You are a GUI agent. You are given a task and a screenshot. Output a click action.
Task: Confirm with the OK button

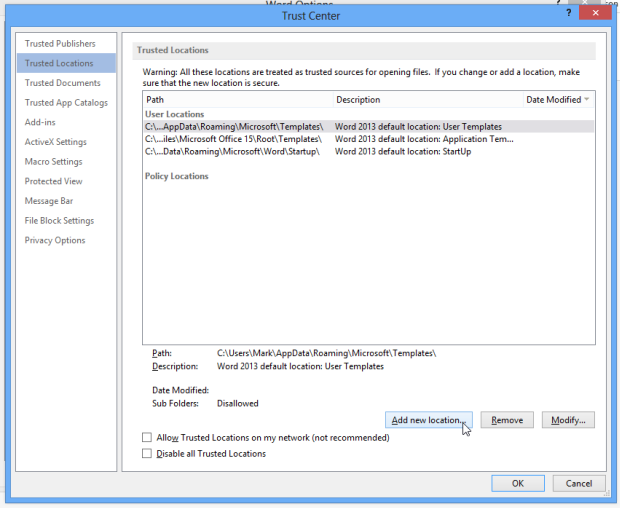(x=518, y=483)
